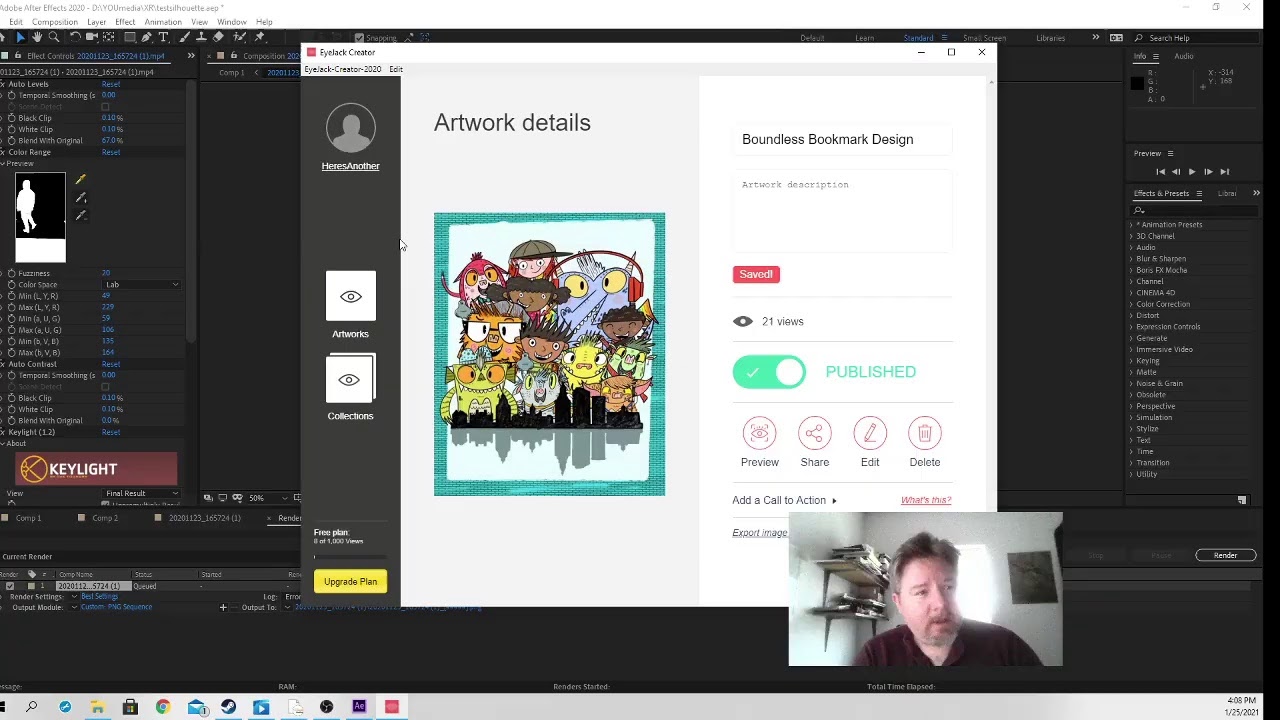Image resolution: width=1280 pixels, height=720 pixels.
Task: Click the Upgrade Plan button
Action: pyautogui.click(x=350, y=582)
